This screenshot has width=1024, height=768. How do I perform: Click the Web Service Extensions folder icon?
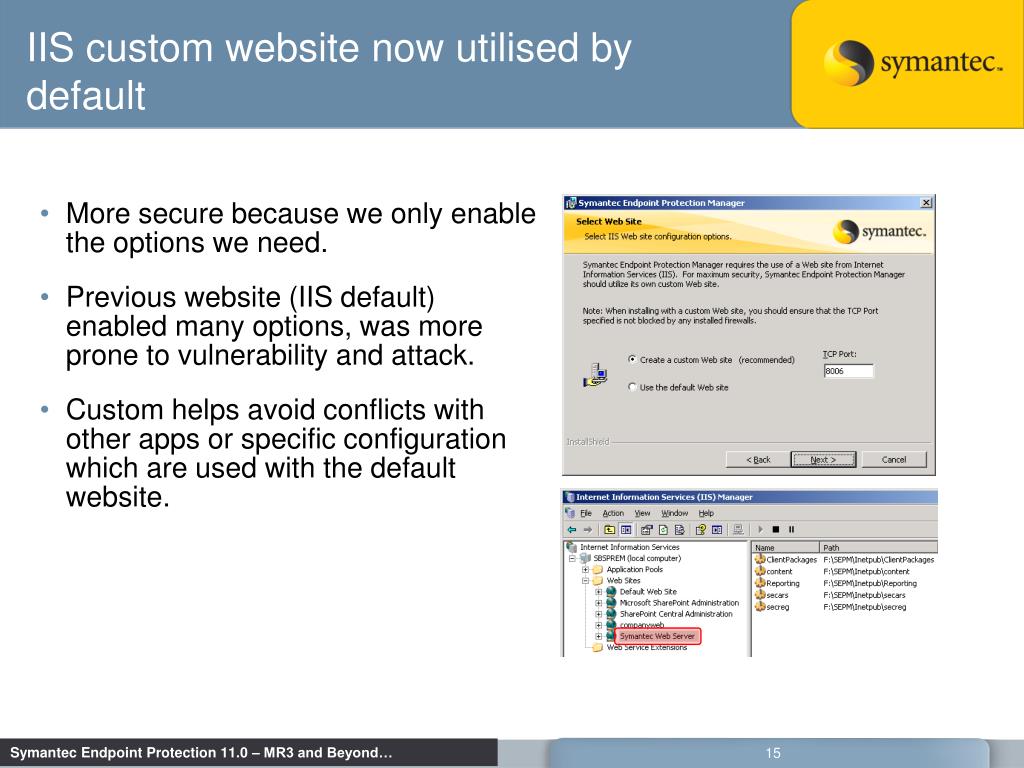[597, 648]
